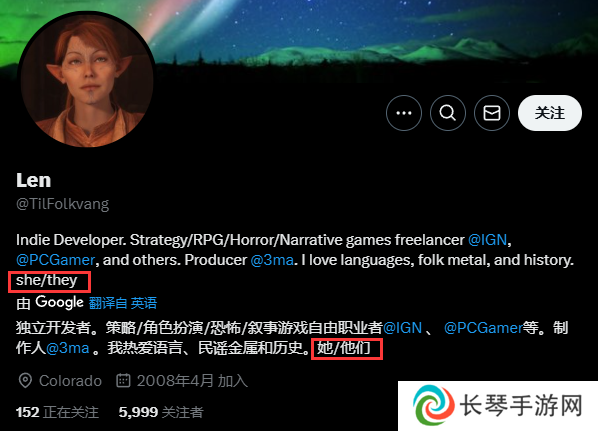Click the location pin icon beside Colorado
This screenshot has height=431, width=598.
(x=25, y=381)
